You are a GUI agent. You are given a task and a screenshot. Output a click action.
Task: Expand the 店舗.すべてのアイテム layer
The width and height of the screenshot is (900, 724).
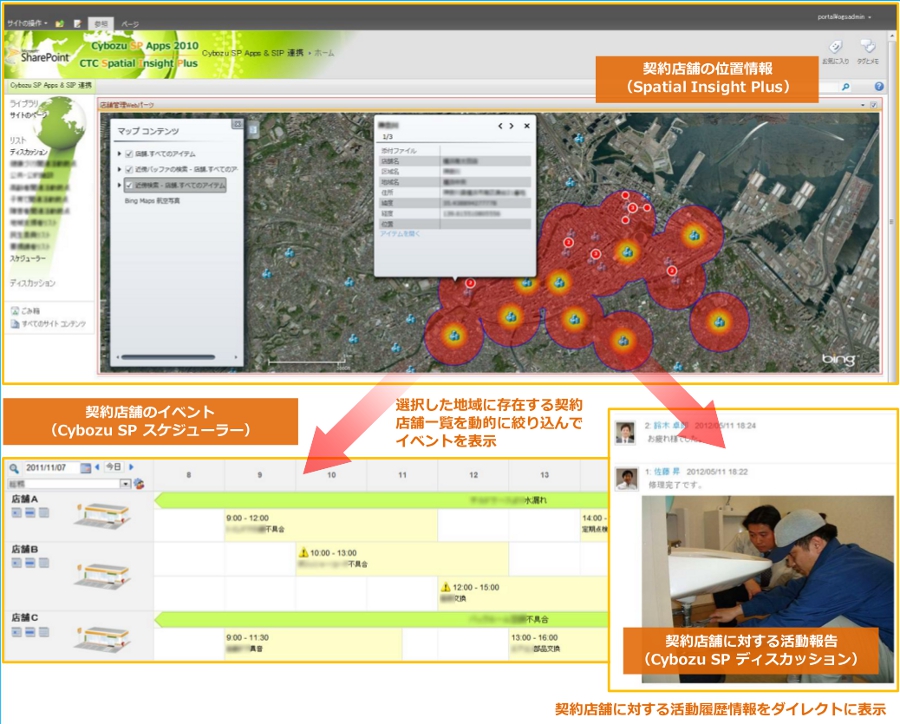point(119,154)
